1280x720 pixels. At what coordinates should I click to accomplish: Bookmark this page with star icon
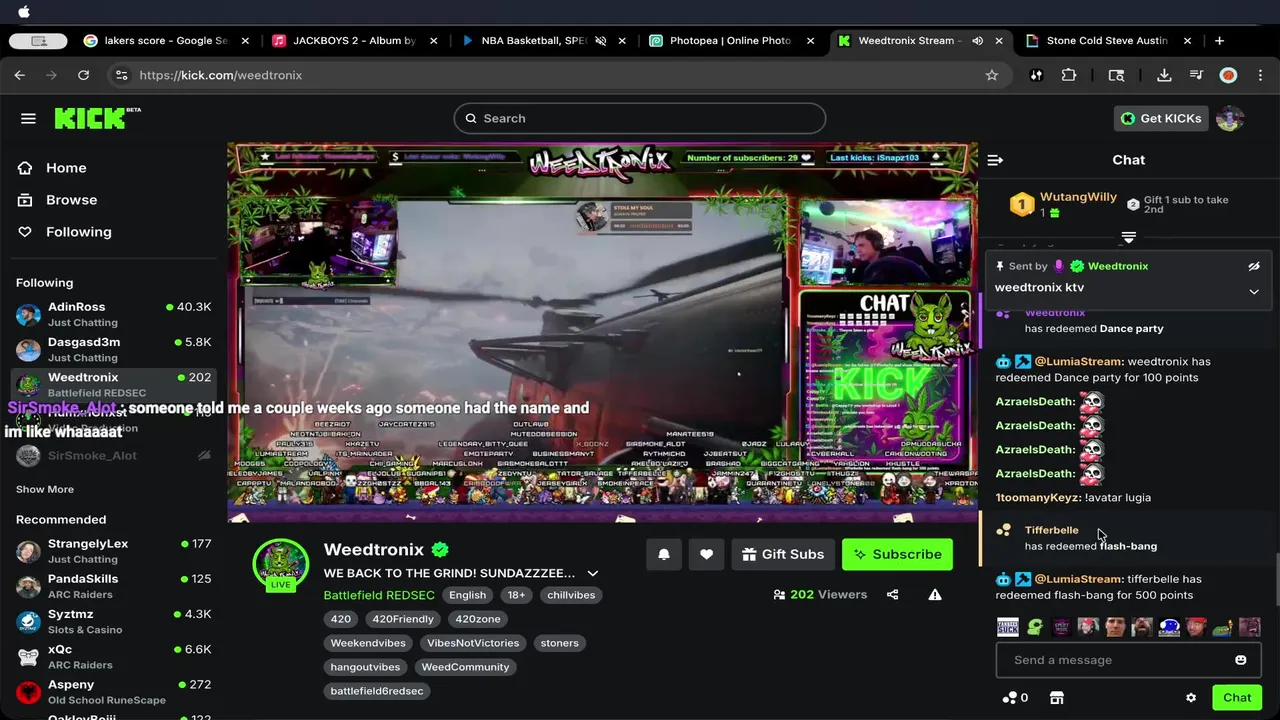pos(992,75)
